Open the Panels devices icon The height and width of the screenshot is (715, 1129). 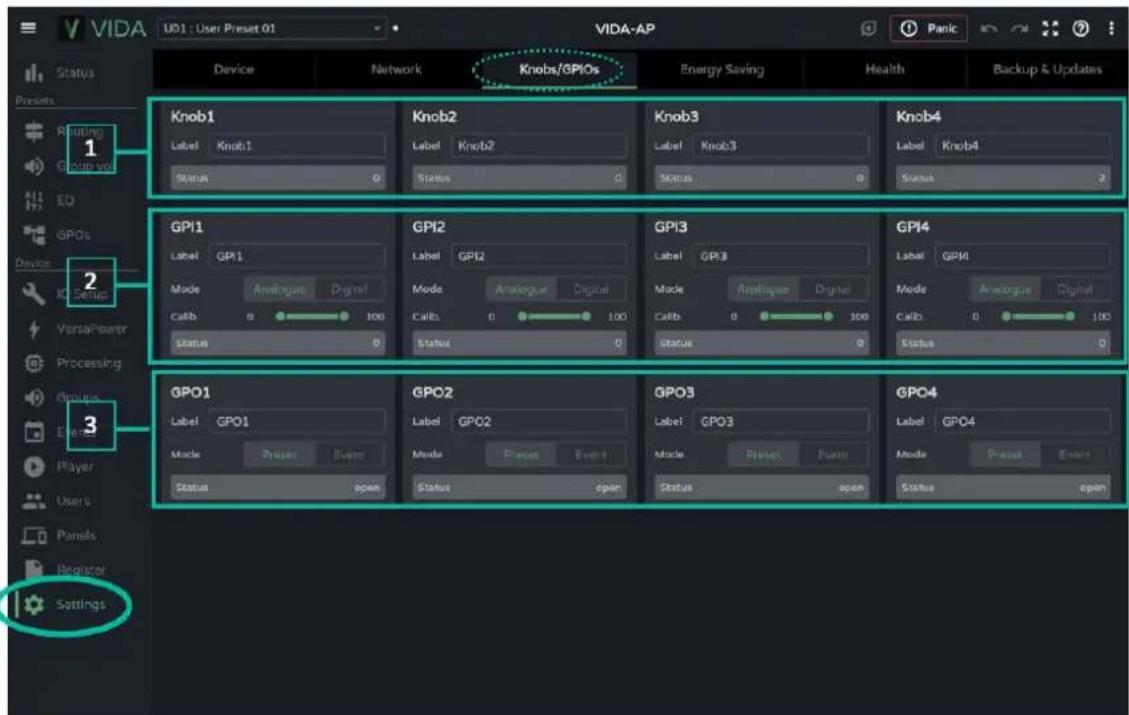coord(33,535)
